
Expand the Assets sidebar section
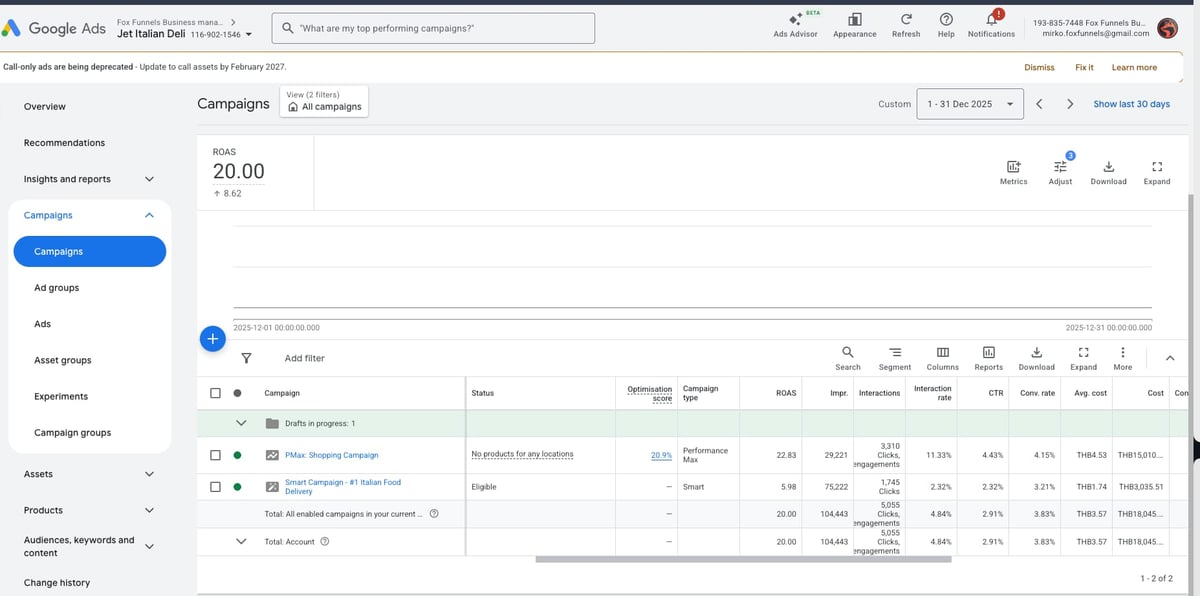(x=149, y=474)
